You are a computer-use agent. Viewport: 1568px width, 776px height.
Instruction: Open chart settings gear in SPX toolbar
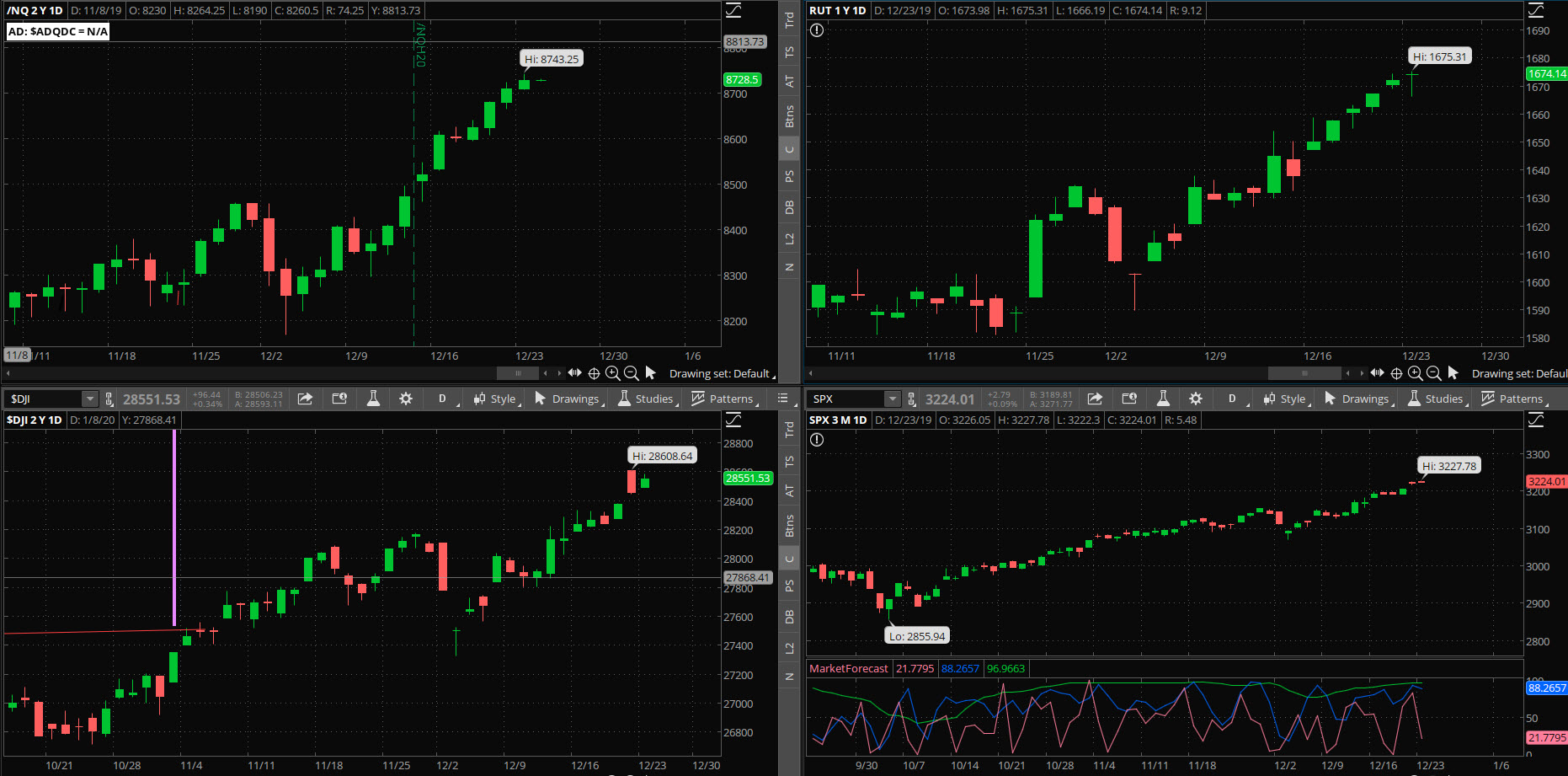(x=1196, y=399)
